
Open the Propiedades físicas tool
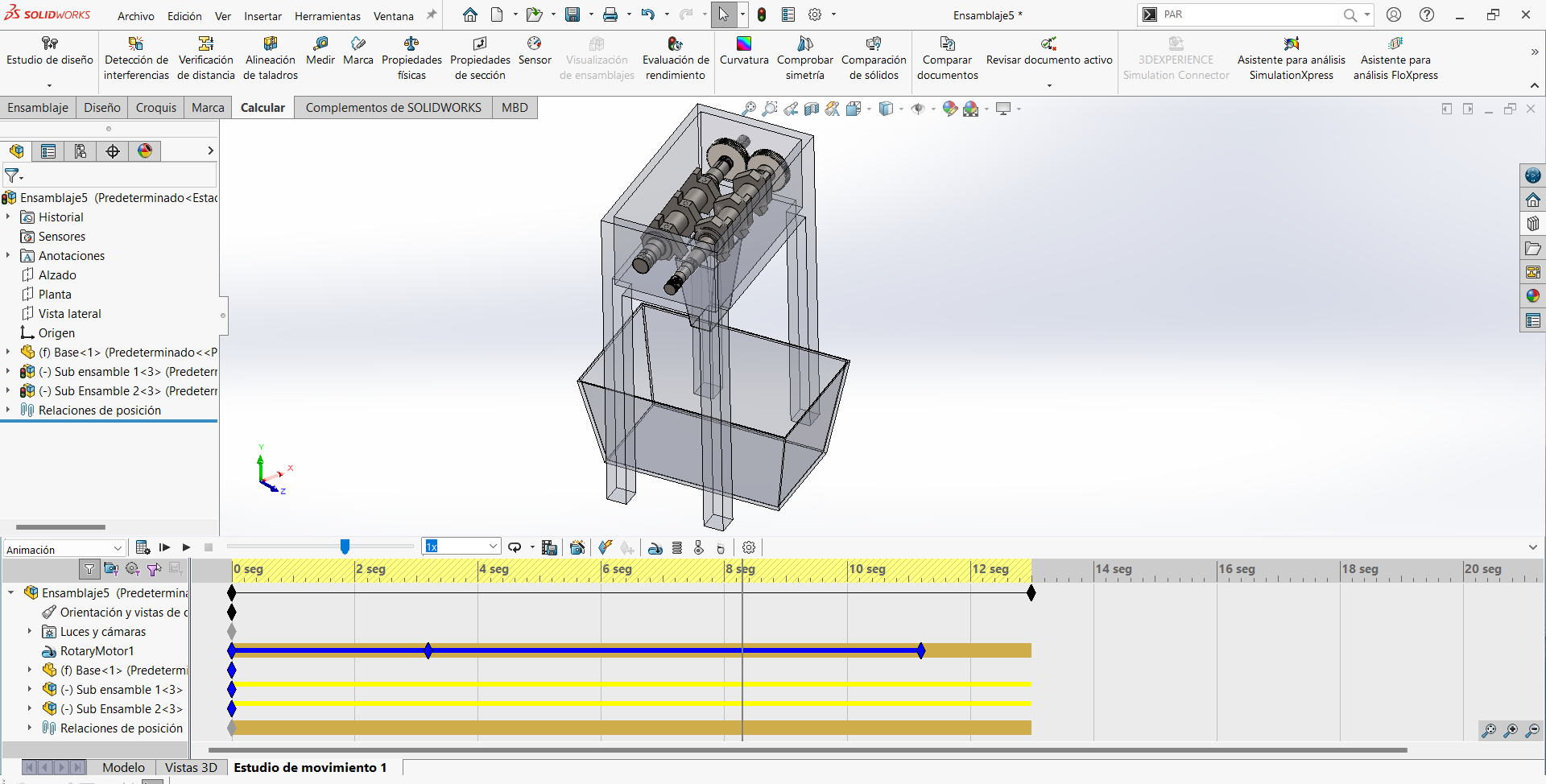tap(411, 58)
